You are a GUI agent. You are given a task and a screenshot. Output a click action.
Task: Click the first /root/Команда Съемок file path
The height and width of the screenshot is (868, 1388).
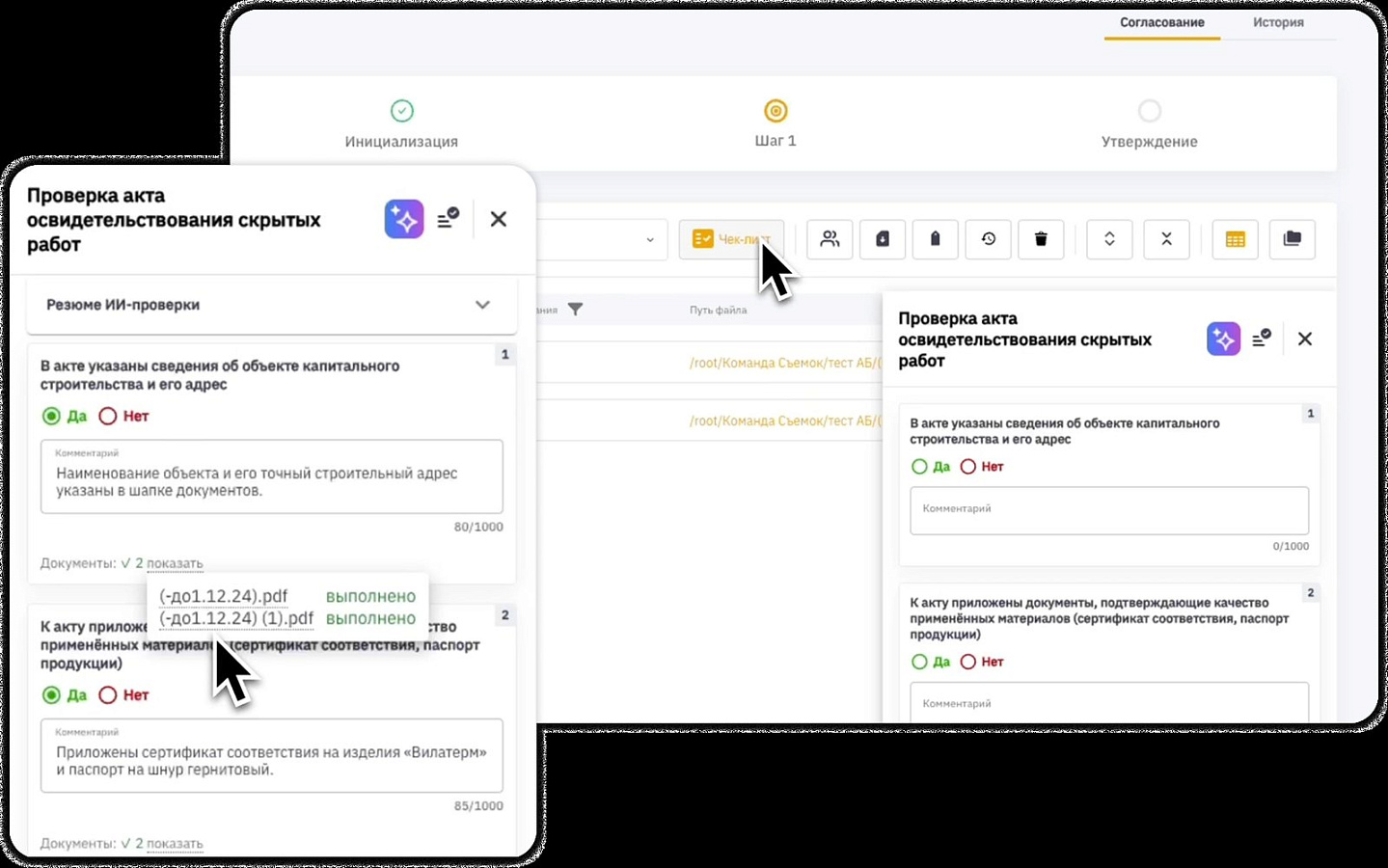(785, 363)
